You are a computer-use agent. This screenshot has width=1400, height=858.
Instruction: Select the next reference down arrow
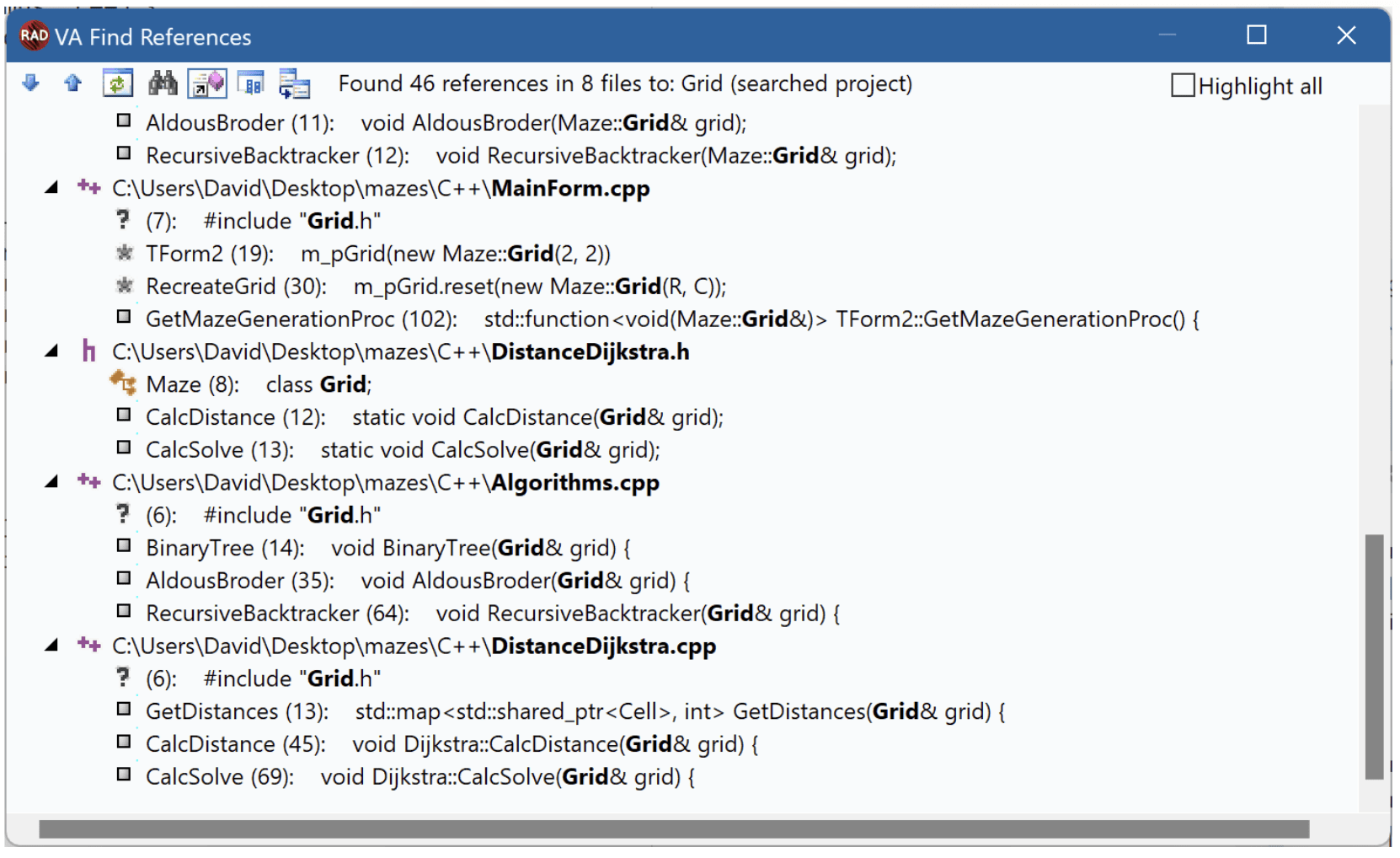click(x=30, y=83)
